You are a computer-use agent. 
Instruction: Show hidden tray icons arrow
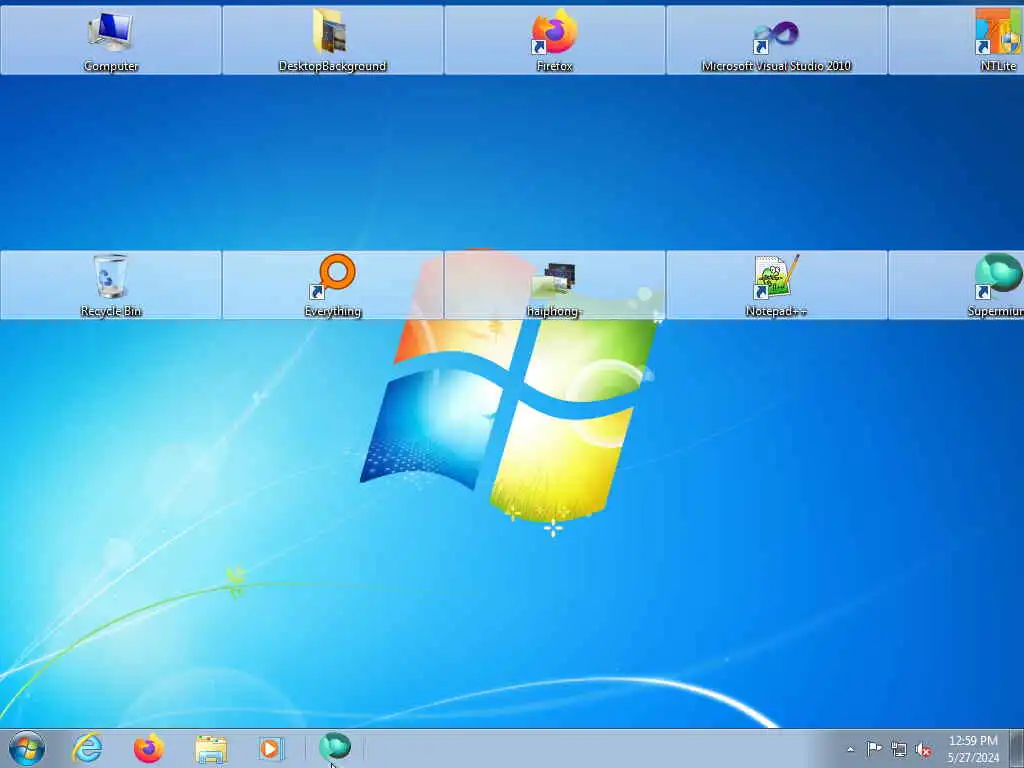850,750
